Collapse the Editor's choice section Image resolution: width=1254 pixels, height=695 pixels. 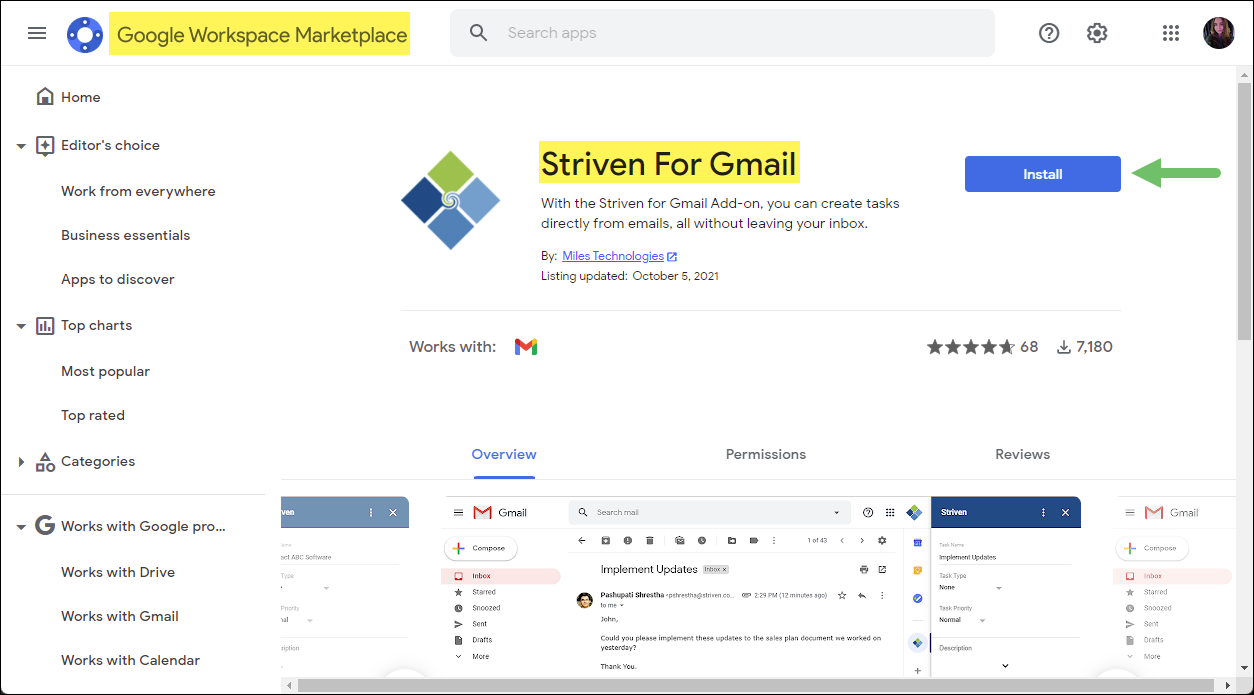pyautogui.click(x=21, y=146)
